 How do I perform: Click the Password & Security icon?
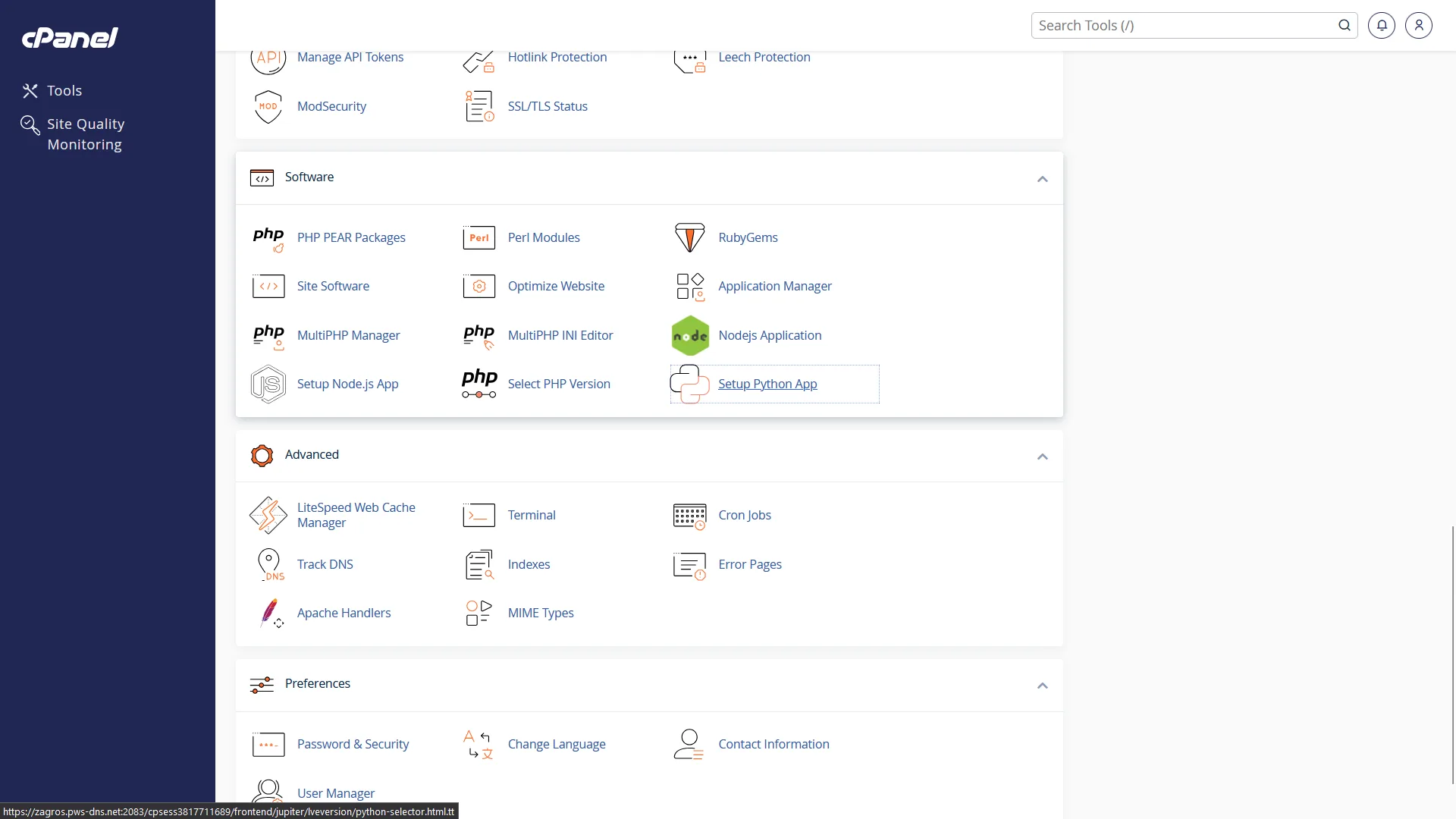tap(268, 745)
